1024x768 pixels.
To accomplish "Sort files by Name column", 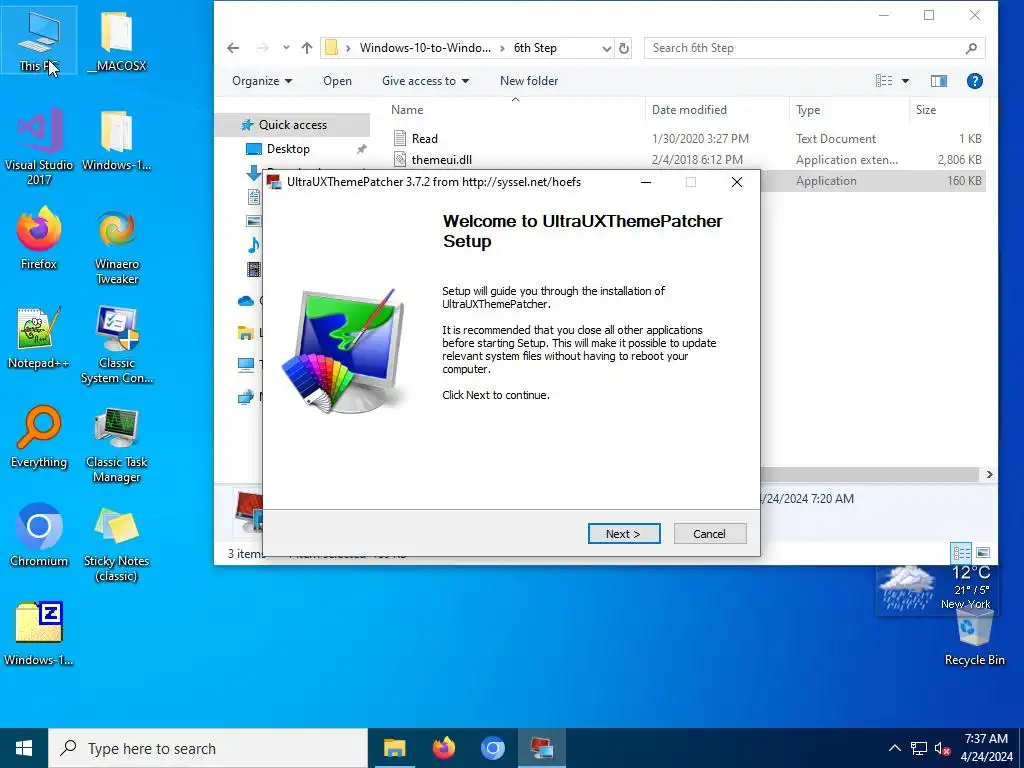I will [515, 110].
